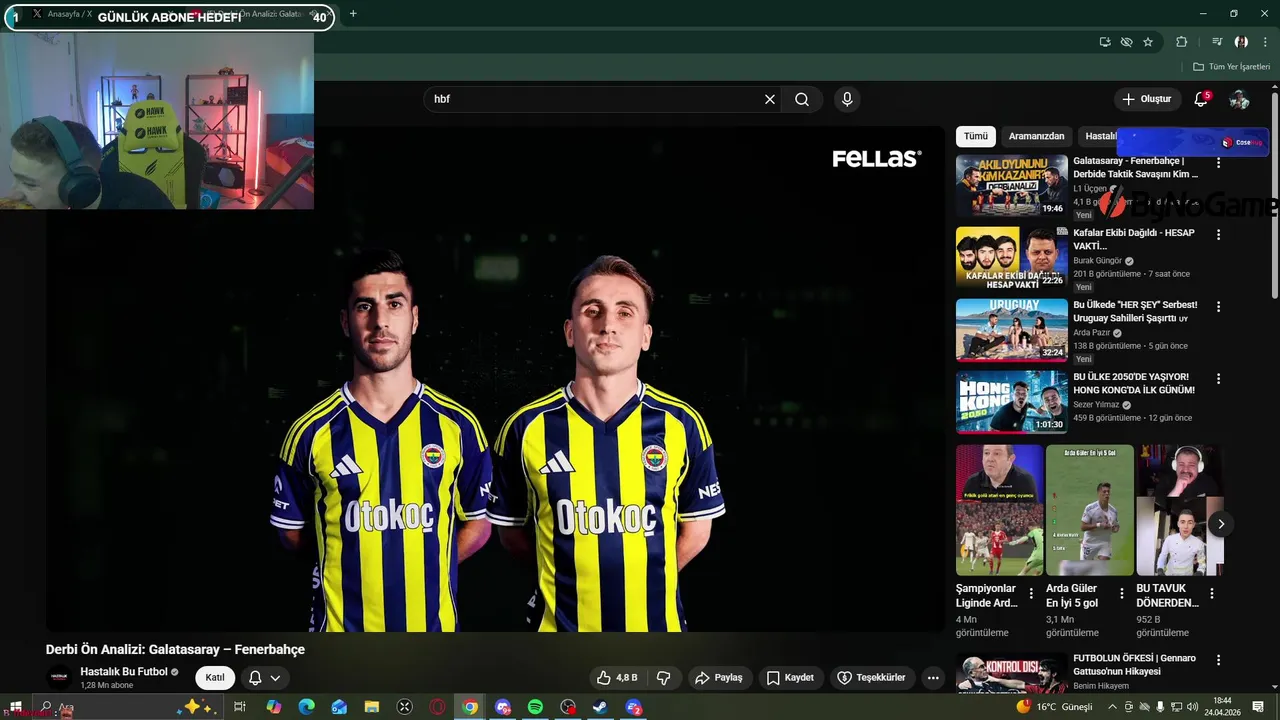Open Kontrol Dışı Gattuso video thumbnail
Viewport: 1280px width, 720px height.
click(1011, 673)
